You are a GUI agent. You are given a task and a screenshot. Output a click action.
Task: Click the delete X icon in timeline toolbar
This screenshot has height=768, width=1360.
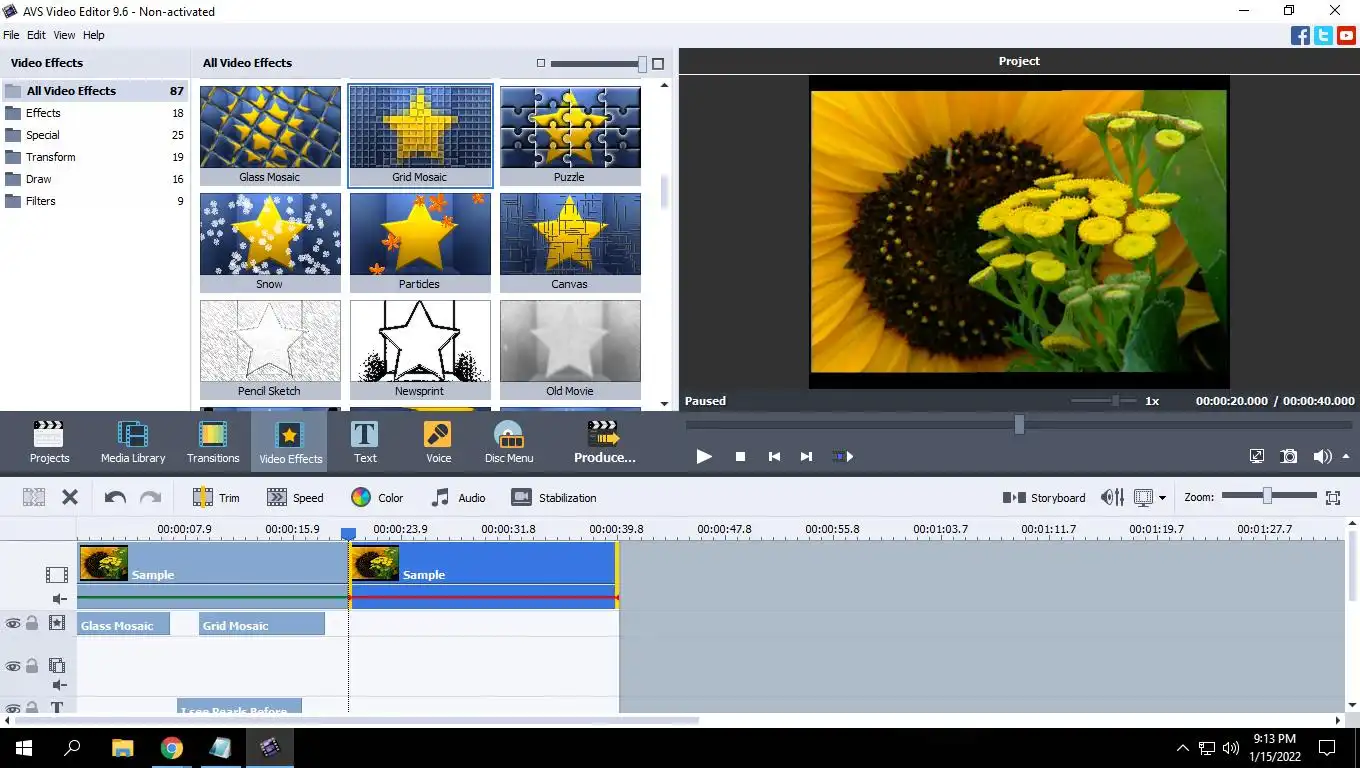(x=70, y=497)
